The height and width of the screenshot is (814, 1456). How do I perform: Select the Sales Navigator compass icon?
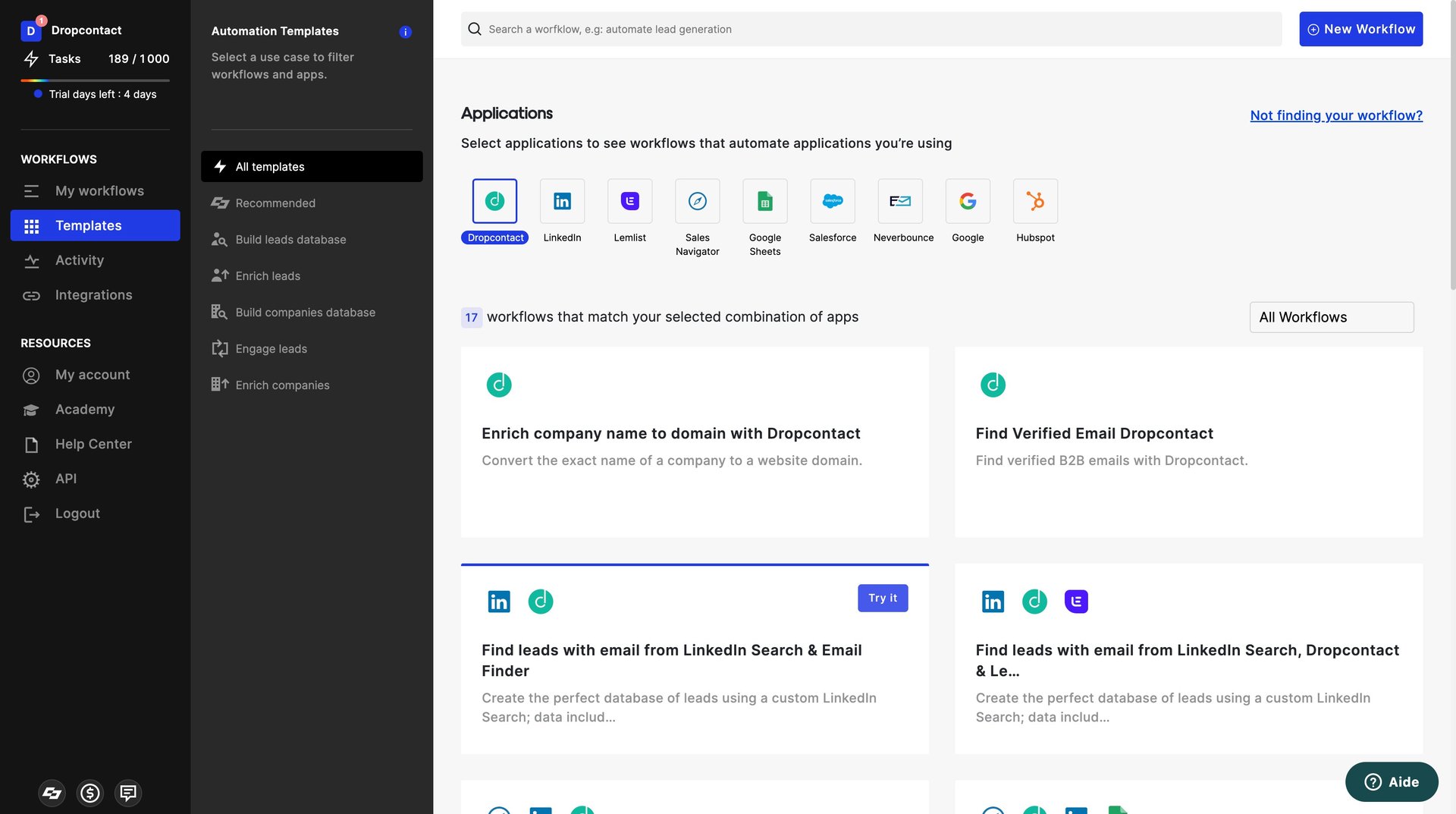(697, 201)
